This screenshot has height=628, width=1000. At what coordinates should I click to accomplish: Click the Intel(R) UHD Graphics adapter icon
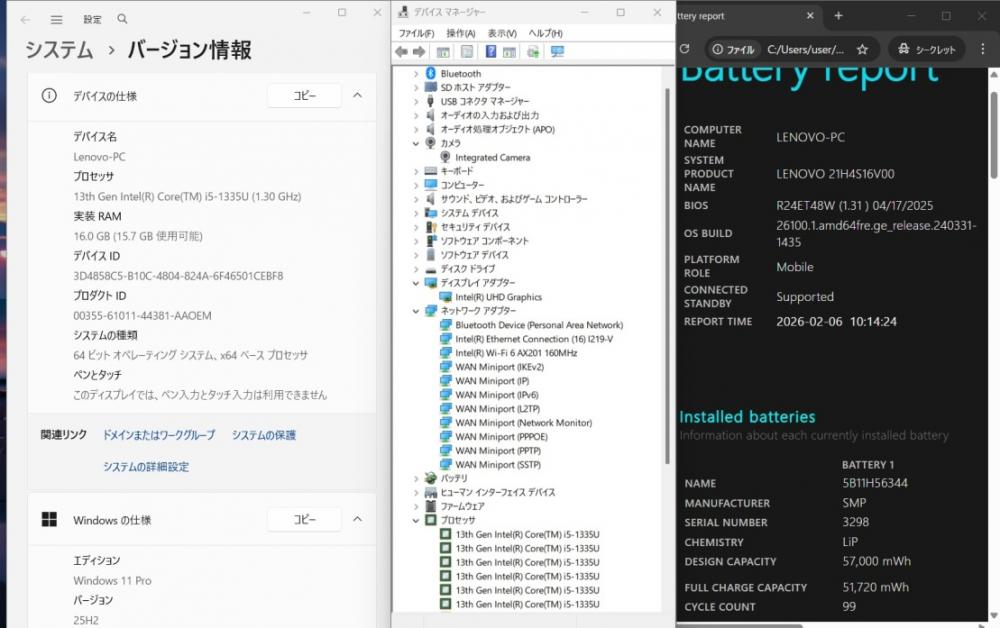[445, 296]
